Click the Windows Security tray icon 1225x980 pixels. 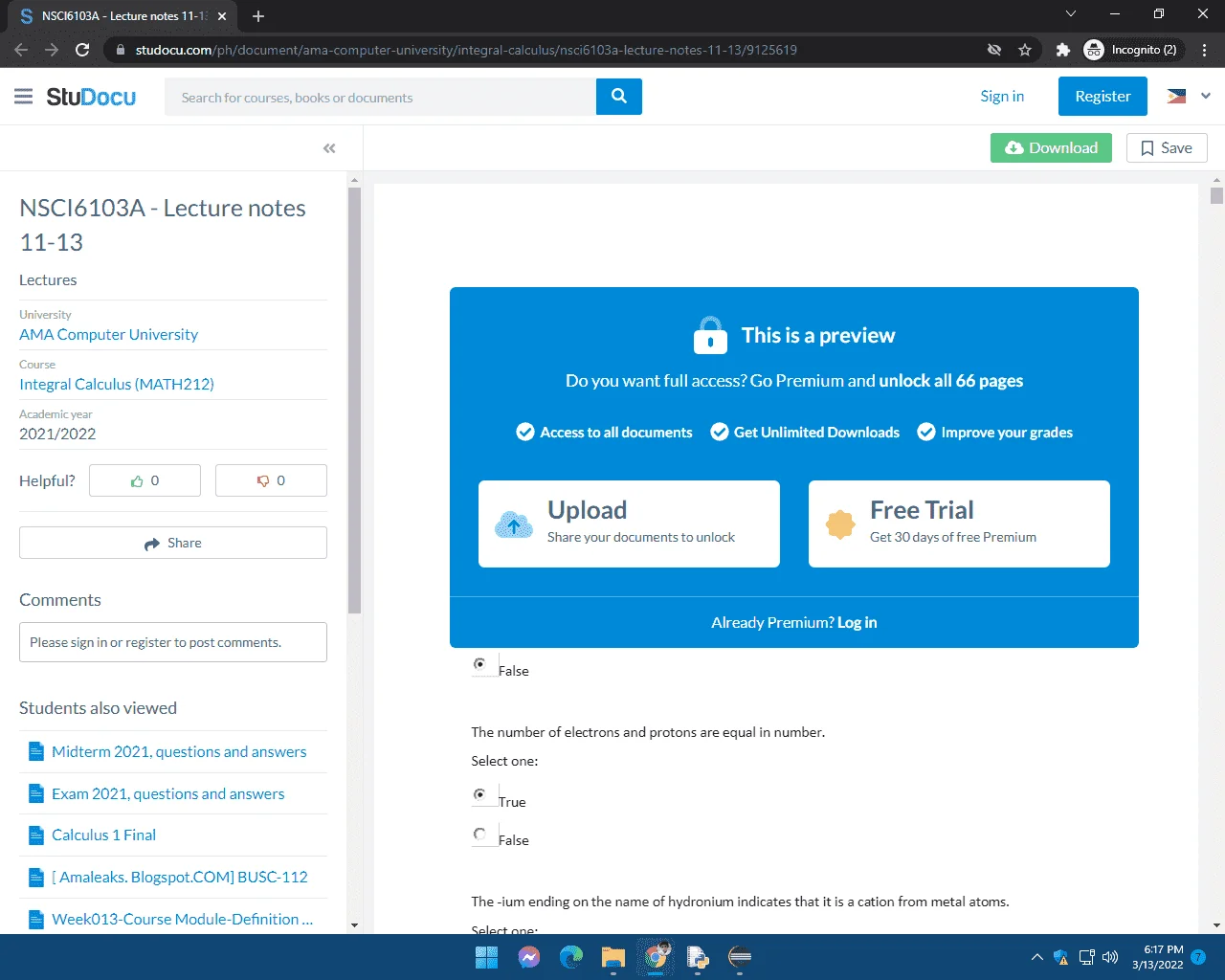point(1060,957)
